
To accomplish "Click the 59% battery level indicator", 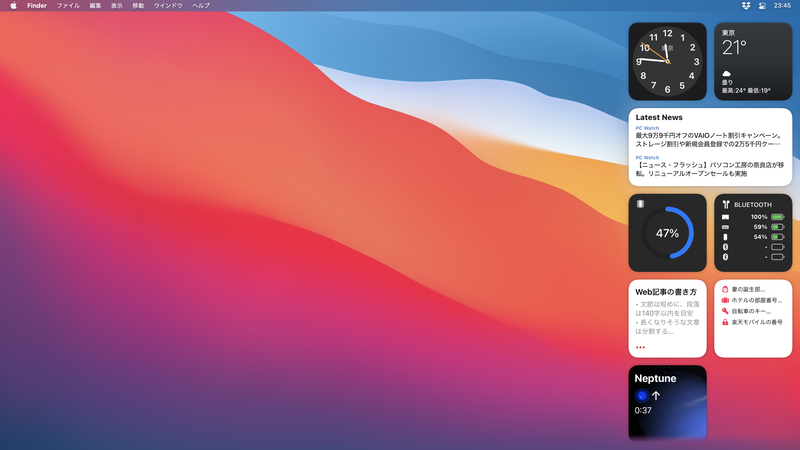I will pyautogui.click(x=778, y=227).
